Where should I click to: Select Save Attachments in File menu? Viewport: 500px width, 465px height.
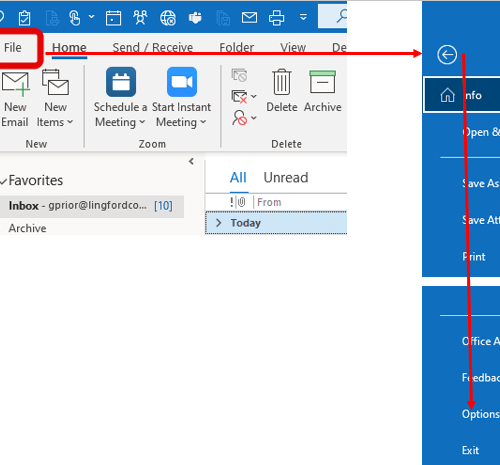tap(481, 220)
